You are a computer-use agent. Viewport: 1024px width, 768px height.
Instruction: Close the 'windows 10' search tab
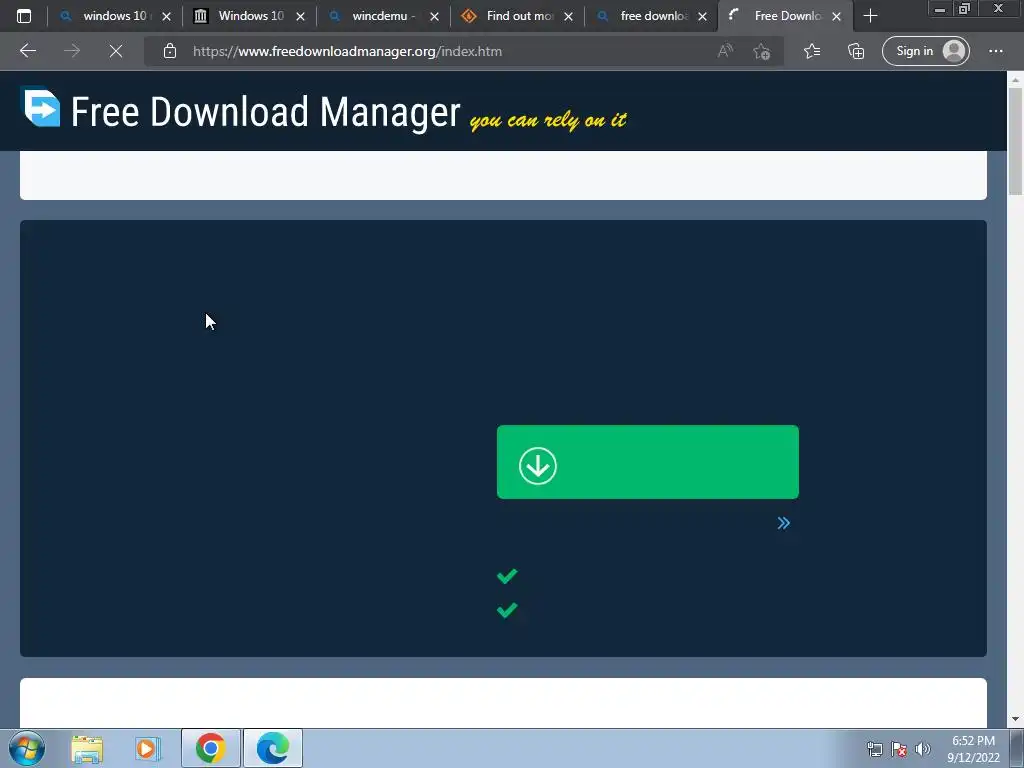coord(167,17)
